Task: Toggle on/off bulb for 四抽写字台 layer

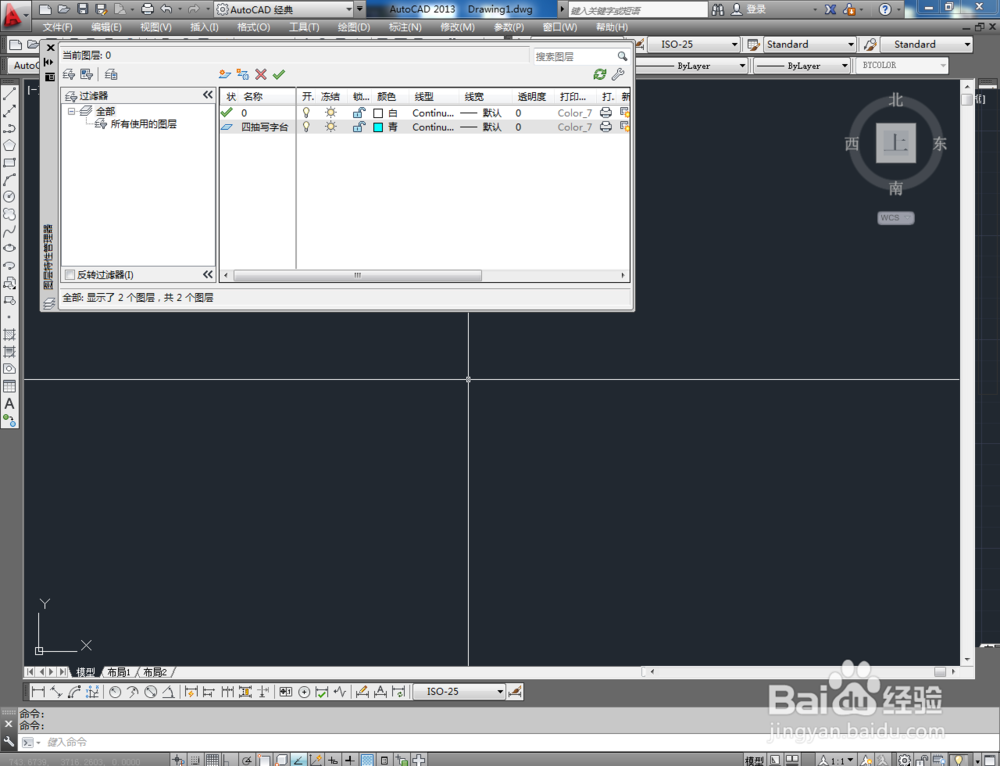Action: pyautogui.click(x=306, y=127)
